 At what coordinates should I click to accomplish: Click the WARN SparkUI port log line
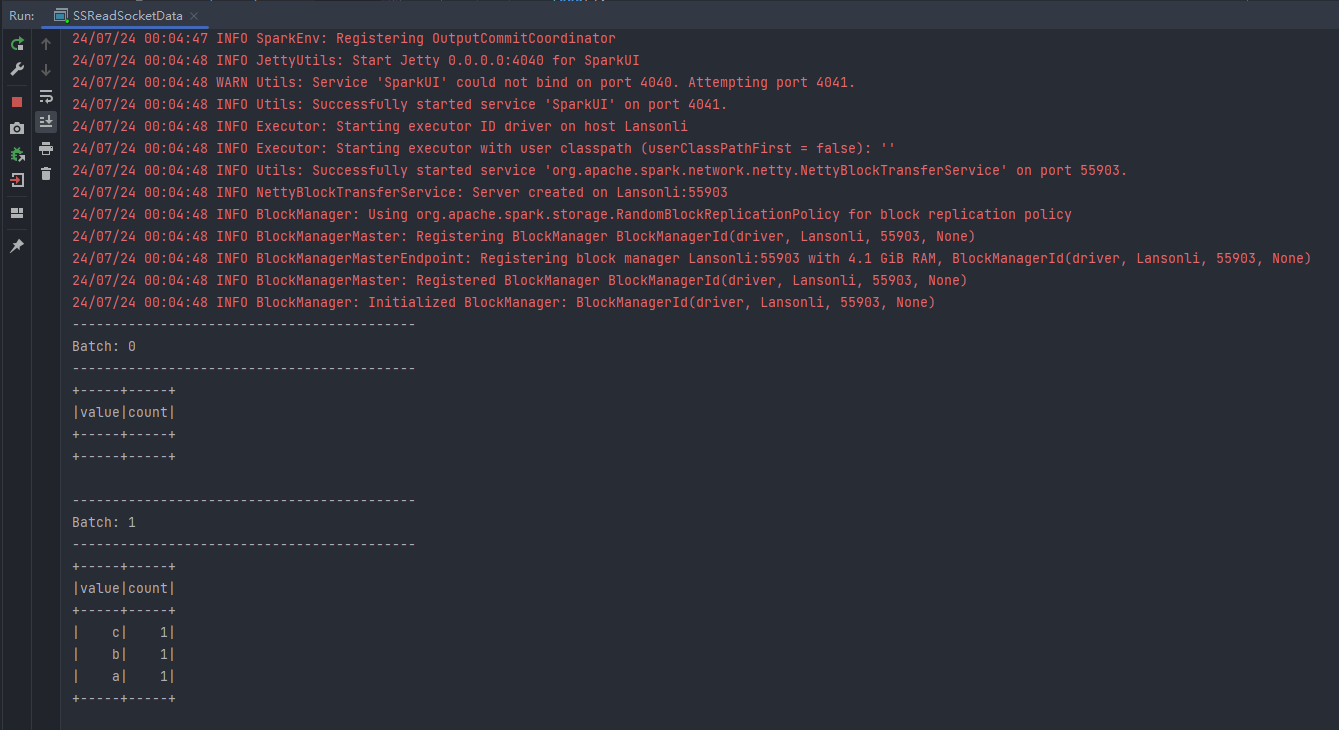pyautogui.click(x=463, y=82)
